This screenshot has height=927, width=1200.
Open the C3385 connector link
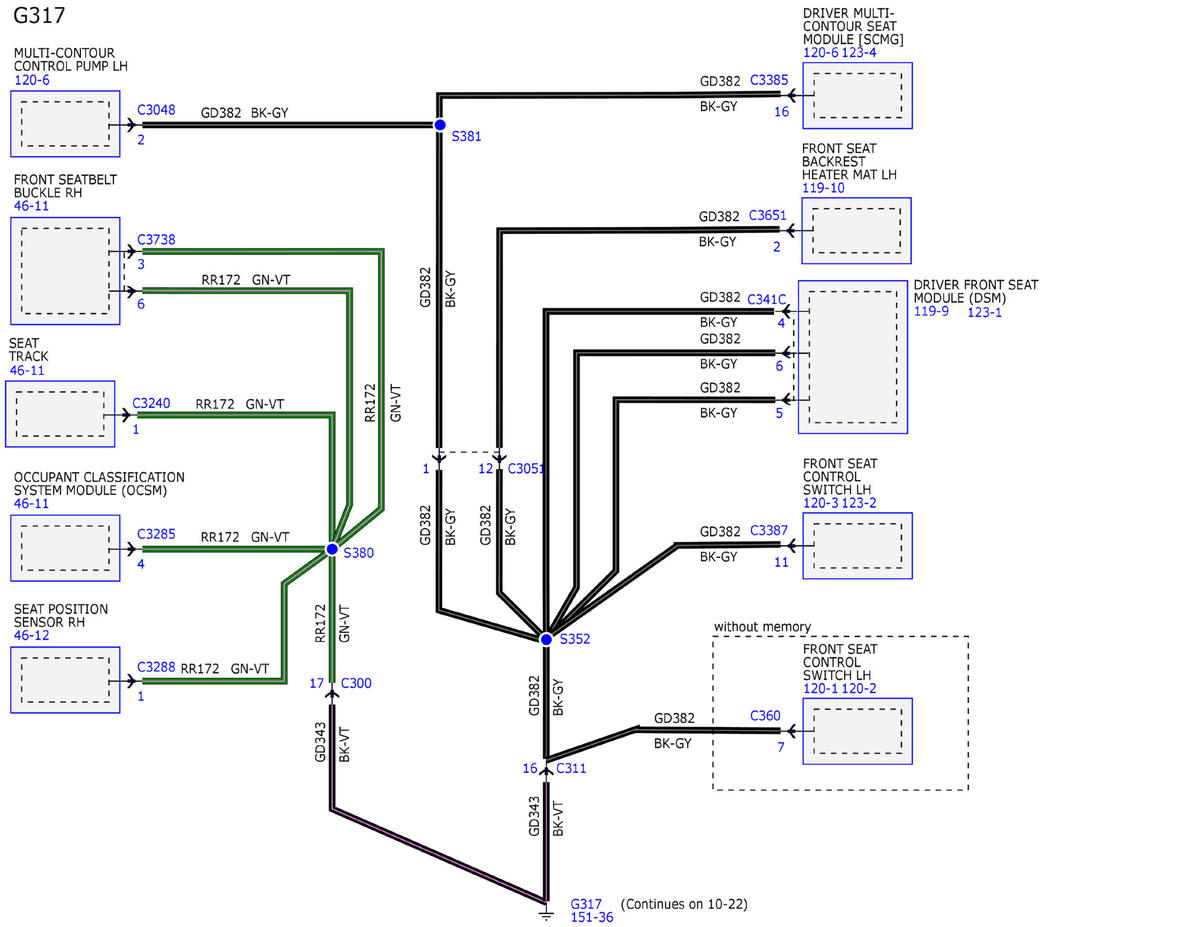(x=768, y=80)
